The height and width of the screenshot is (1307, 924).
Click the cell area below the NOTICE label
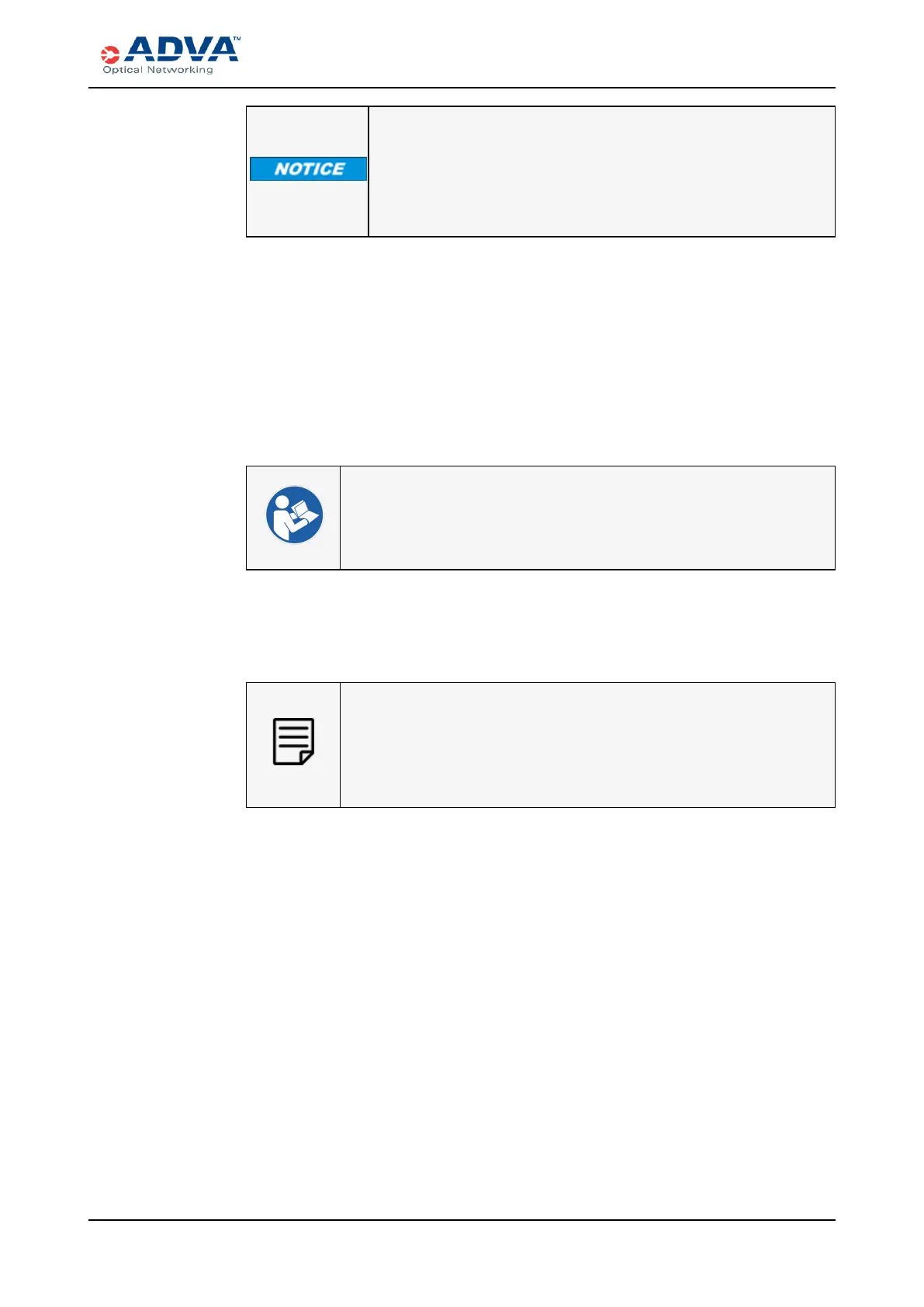tap(307, 209)
